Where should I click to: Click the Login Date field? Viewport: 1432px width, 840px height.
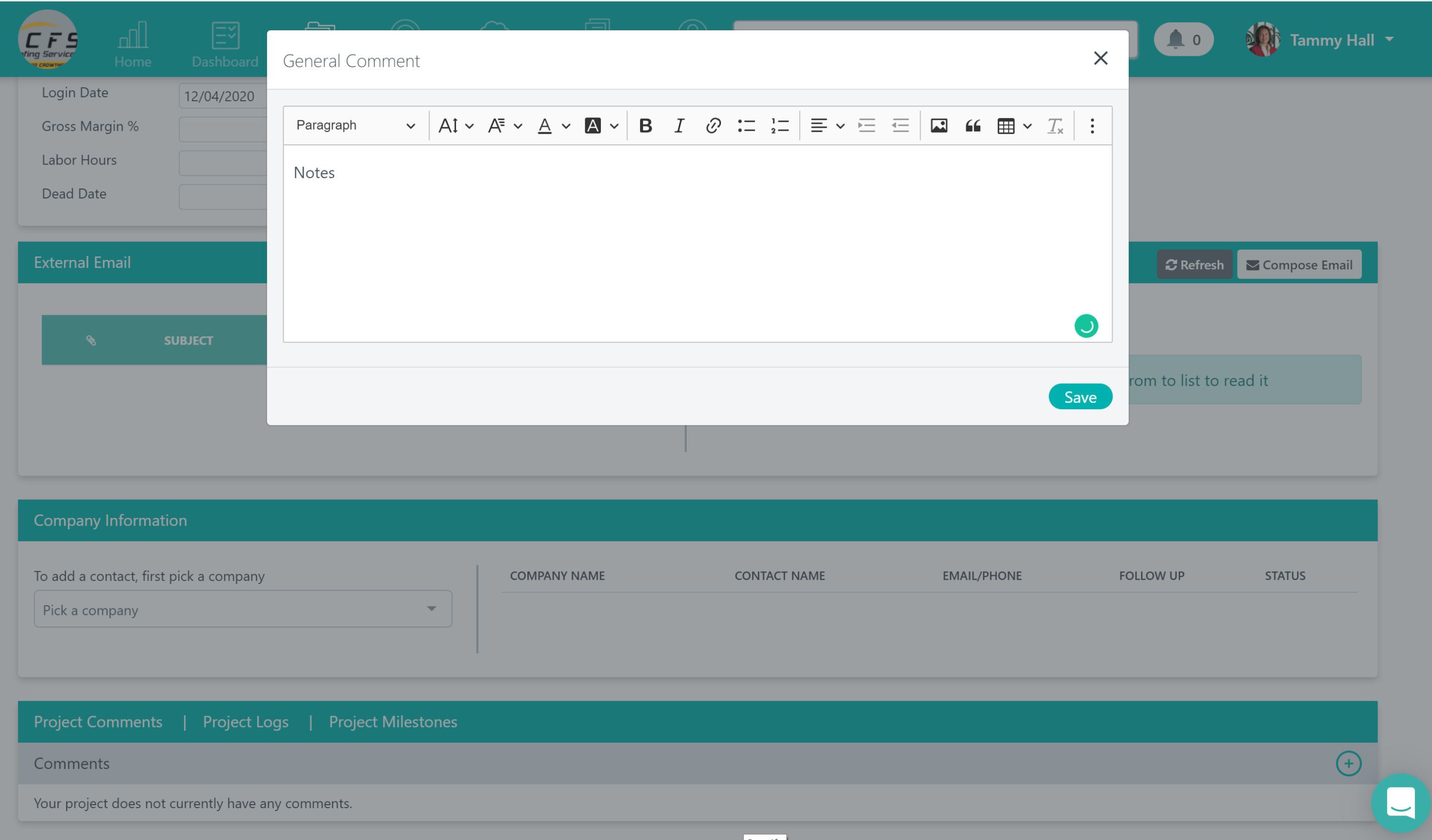point(223,95)
